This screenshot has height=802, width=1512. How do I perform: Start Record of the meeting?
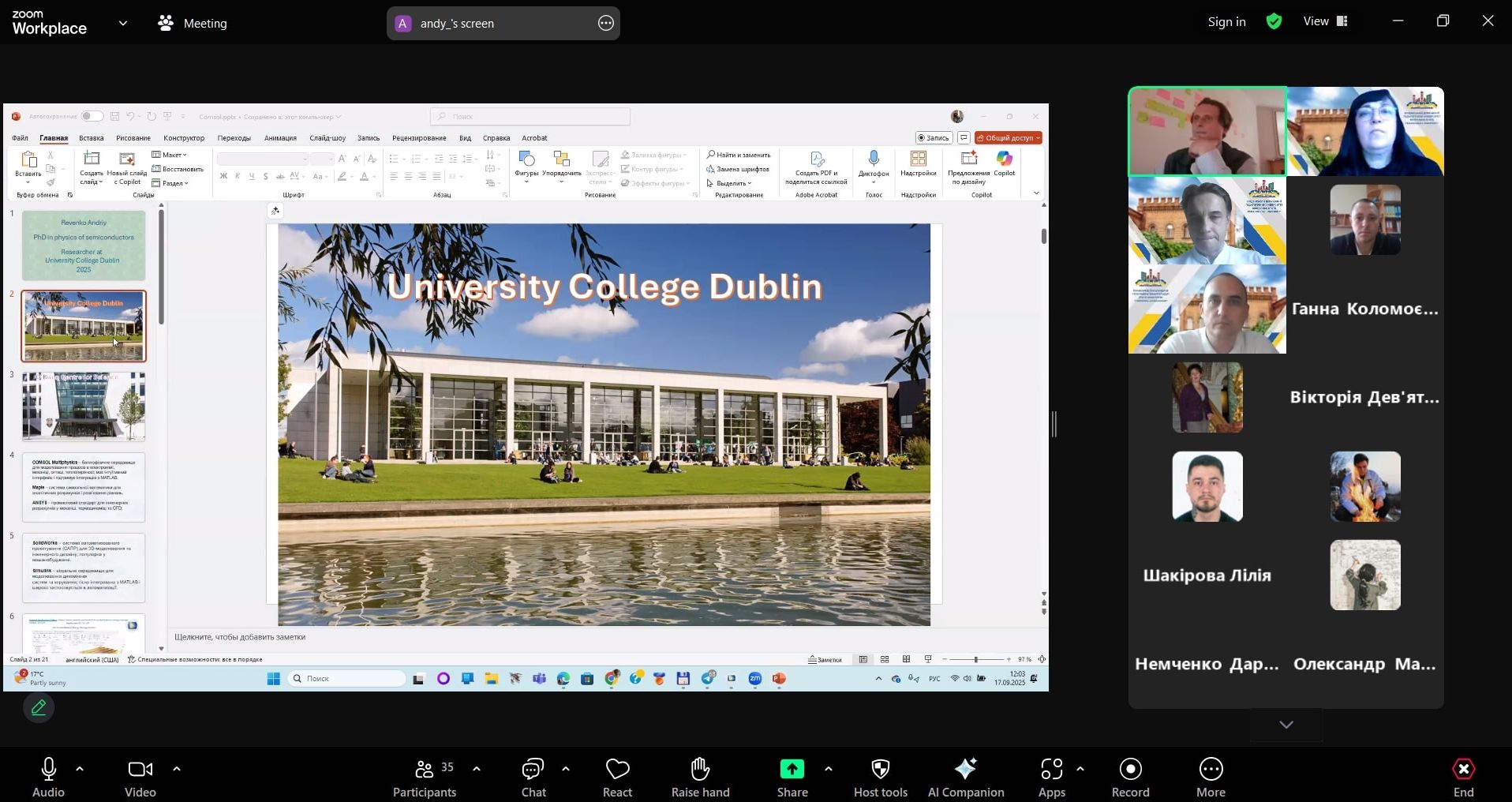[x=1131, y=777]
